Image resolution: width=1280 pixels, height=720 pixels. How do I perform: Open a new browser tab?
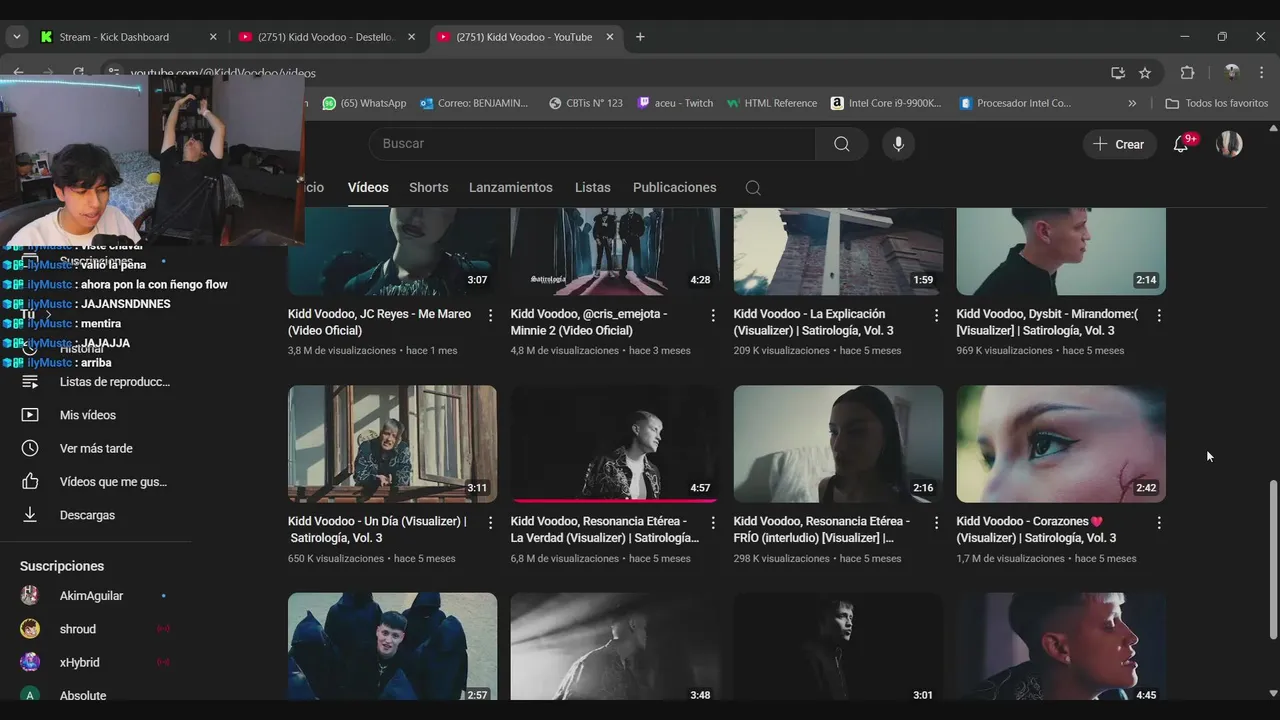[x=640, y=37]
